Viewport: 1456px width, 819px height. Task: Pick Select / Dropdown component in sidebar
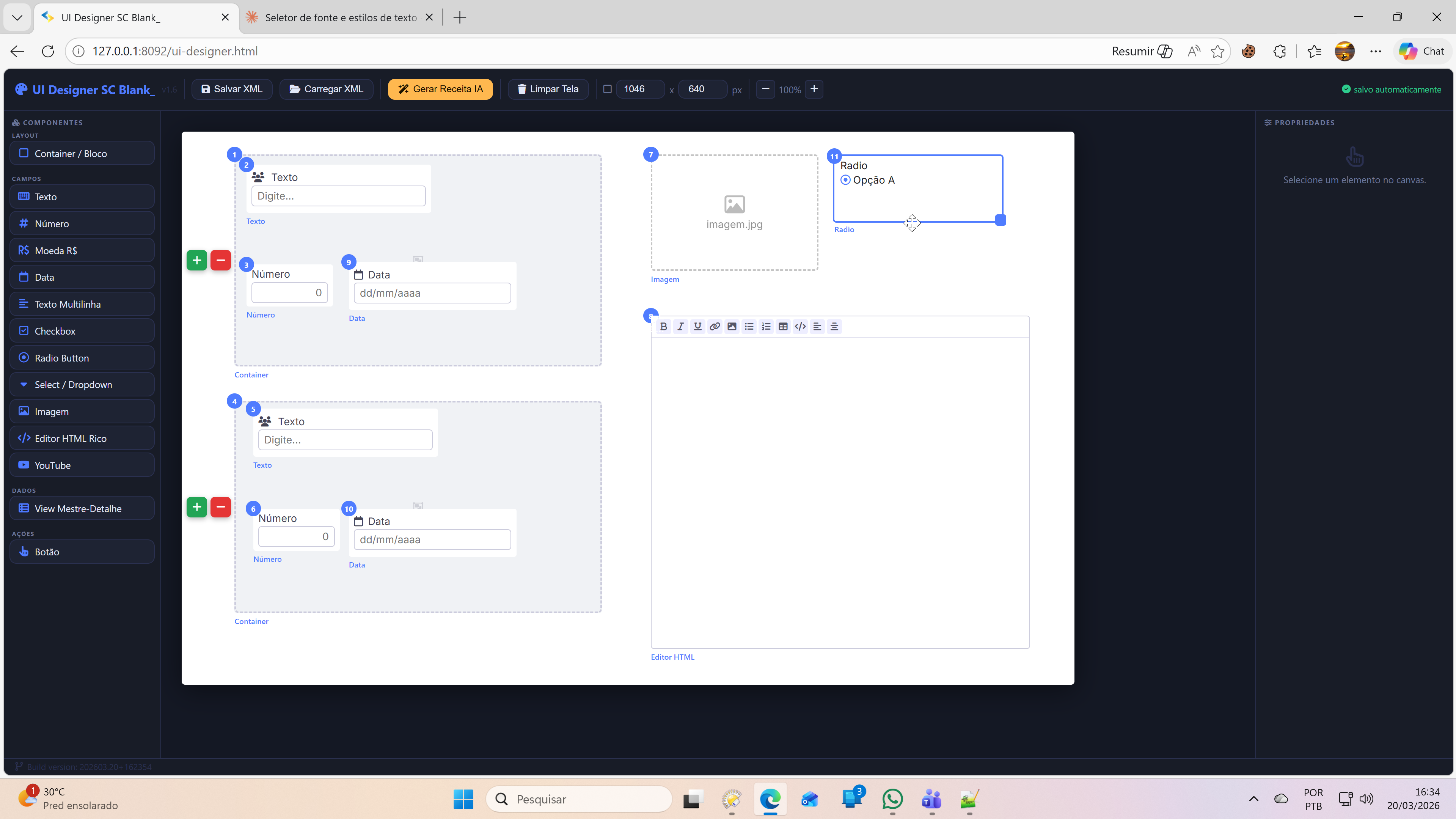coord(82,384)
